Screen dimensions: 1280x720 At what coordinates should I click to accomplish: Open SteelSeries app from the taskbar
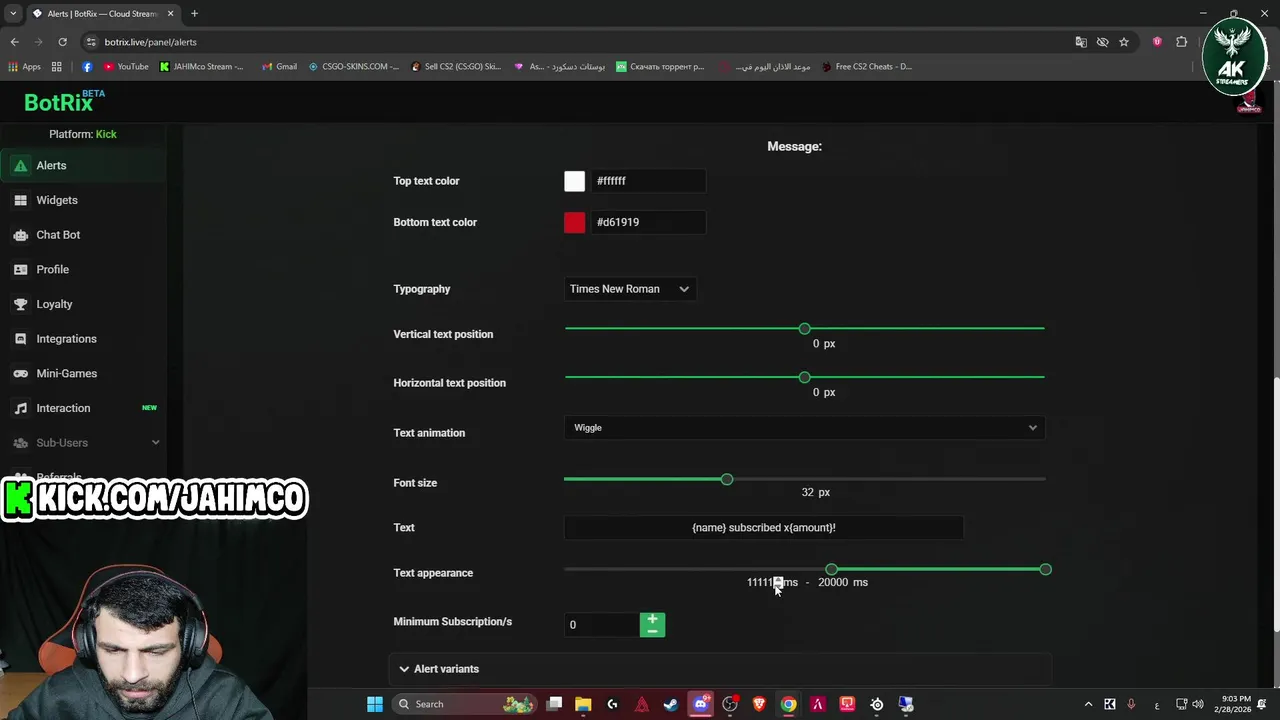(x=877, y=704)
